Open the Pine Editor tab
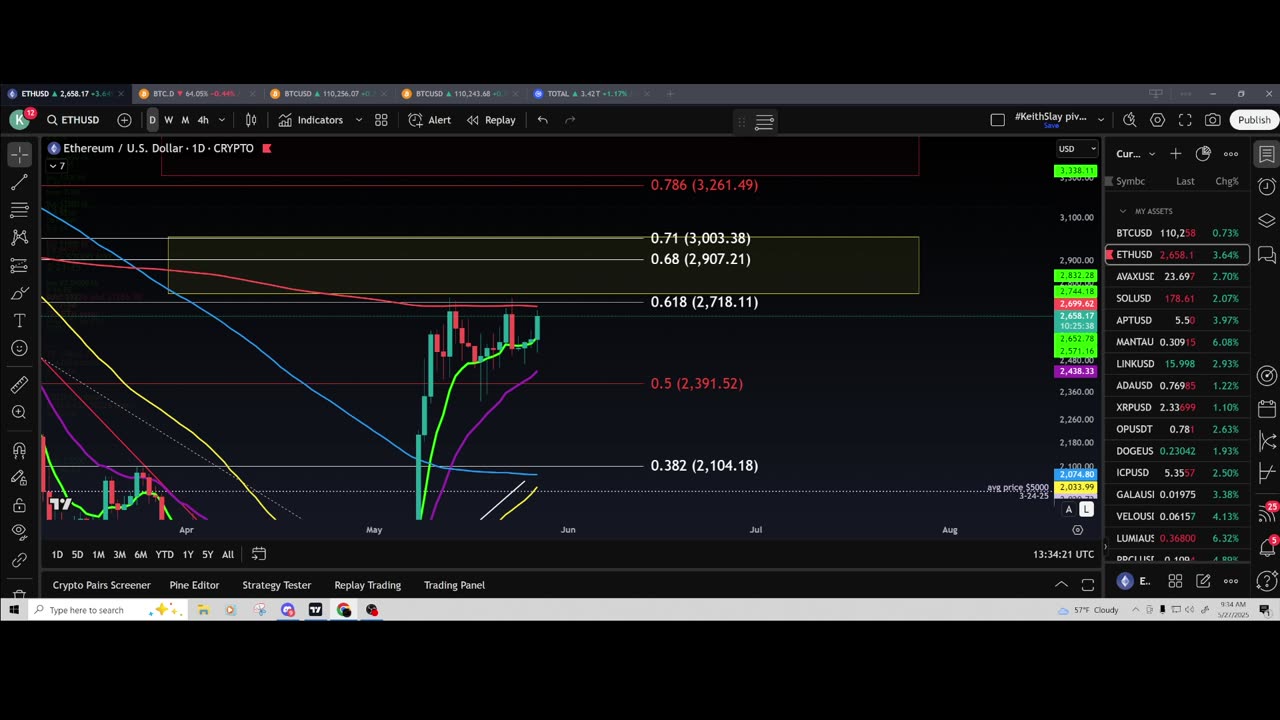Viewport: 1280px width, 720px height. tap(194, 585)
